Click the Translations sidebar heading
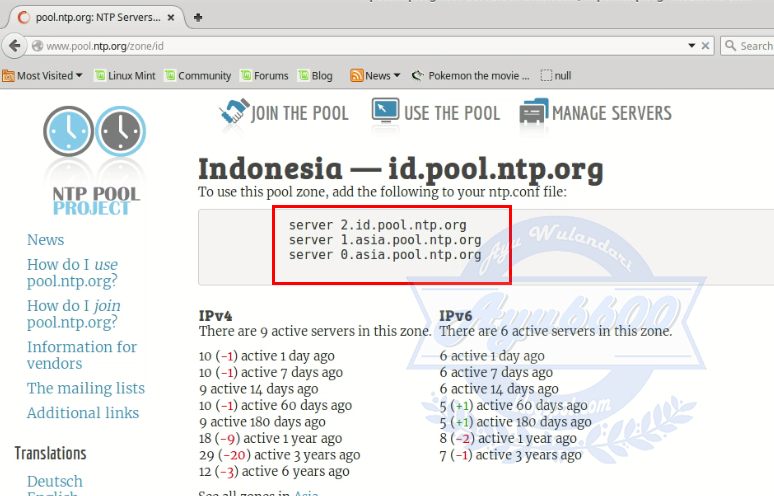The width and height of the screenshot is (774, 496). click(x=50, y=453)
